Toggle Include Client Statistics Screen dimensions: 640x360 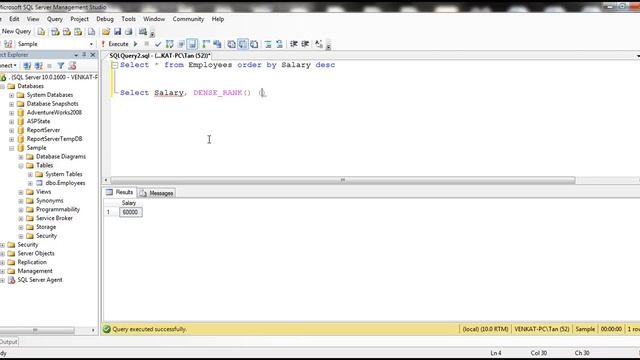[217, 44]
